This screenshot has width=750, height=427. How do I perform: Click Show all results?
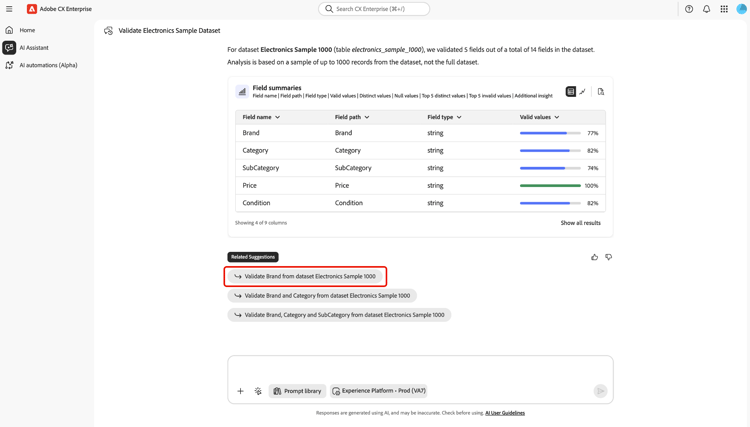pos(580,223)
